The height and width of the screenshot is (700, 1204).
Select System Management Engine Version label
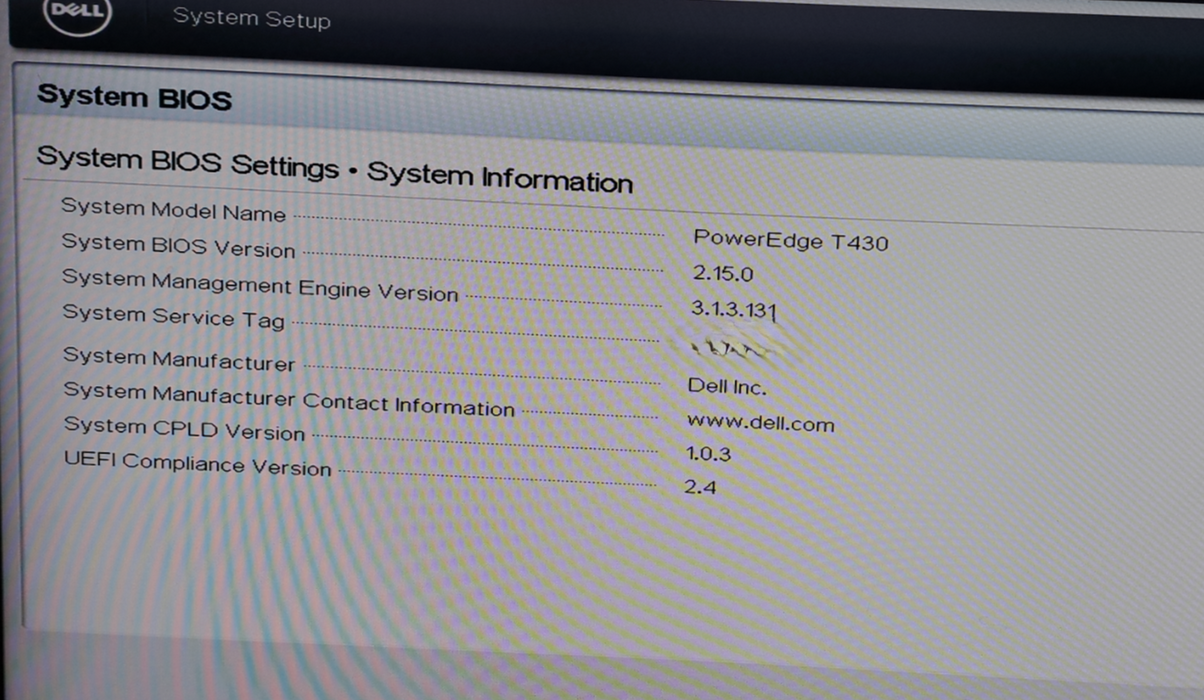tap(260, 285)
